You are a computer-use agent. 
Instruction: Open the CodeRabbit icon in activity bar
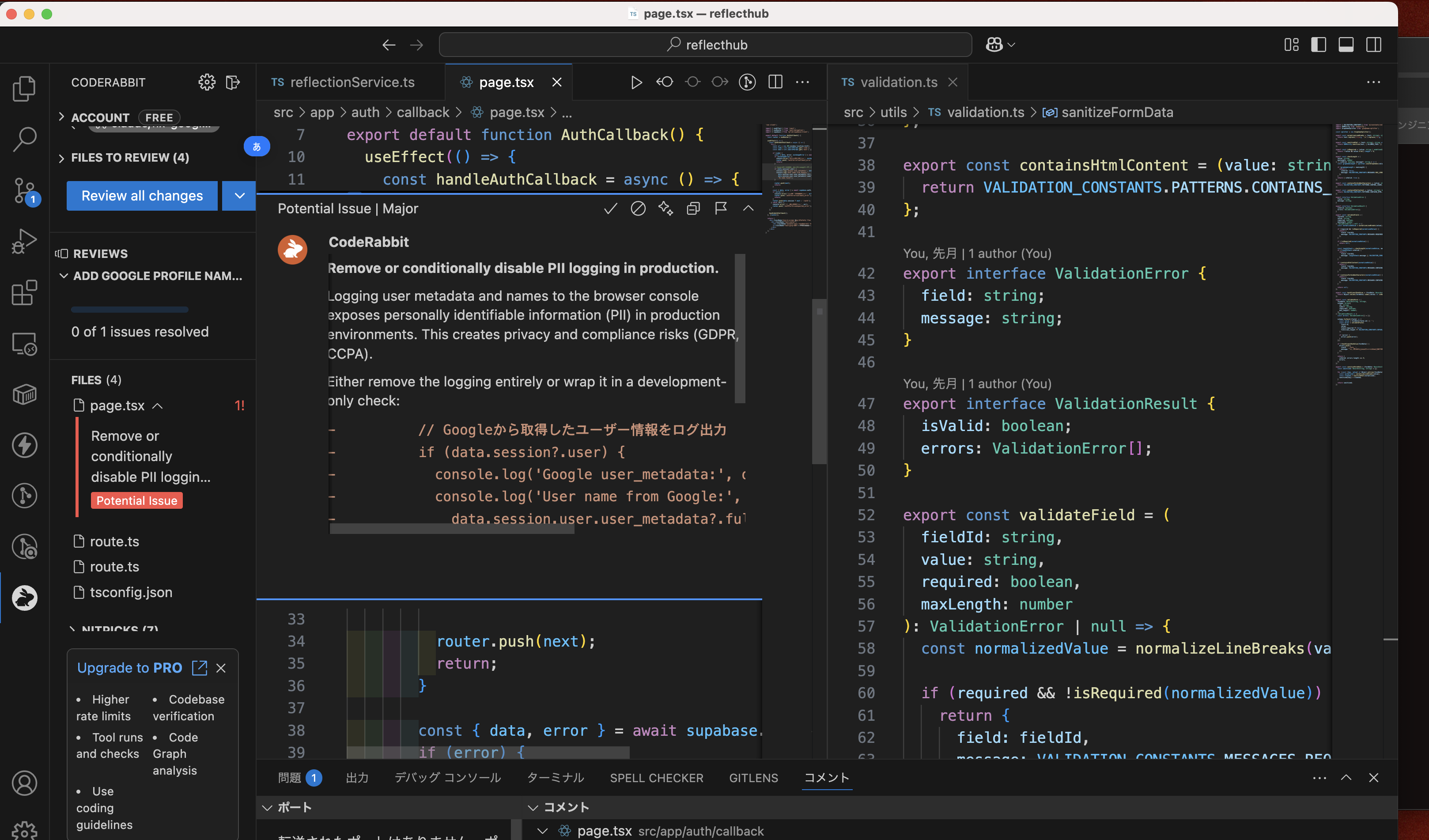(x=24, y=597)
